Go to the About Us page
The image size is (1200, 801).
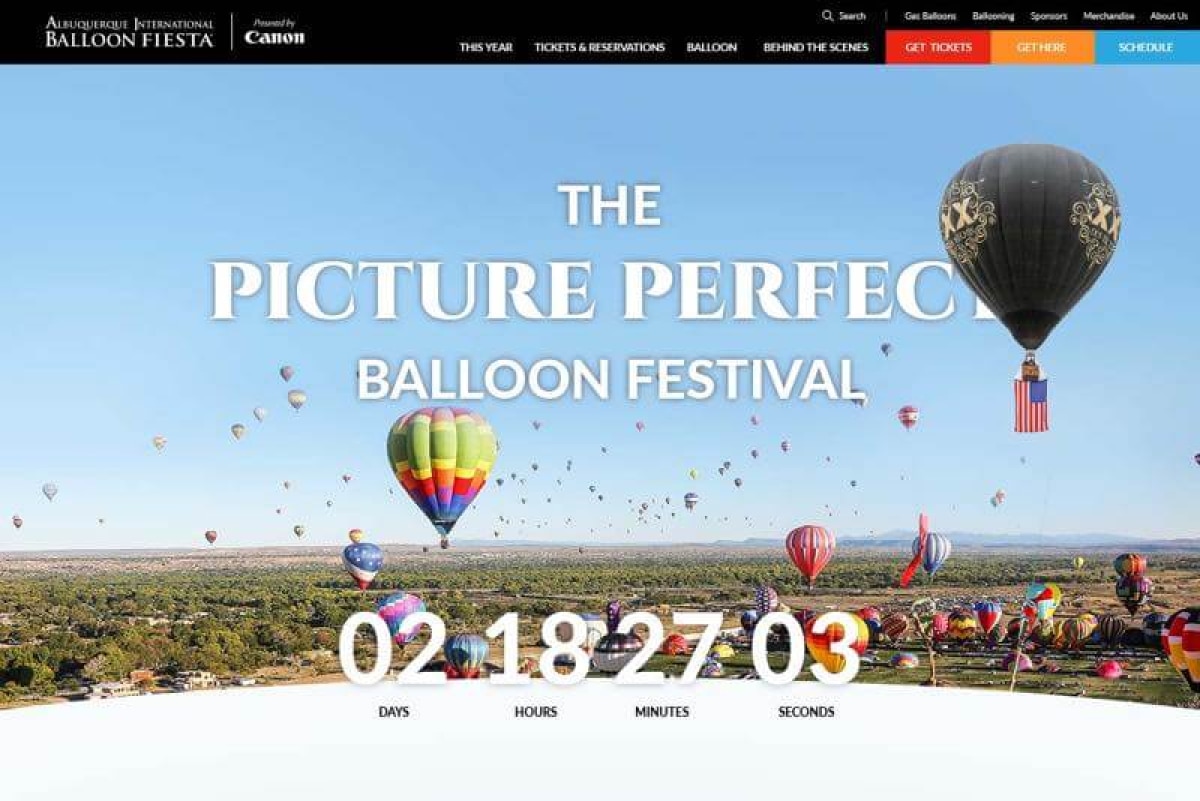pyautogui.click(x=1169, y=16)
